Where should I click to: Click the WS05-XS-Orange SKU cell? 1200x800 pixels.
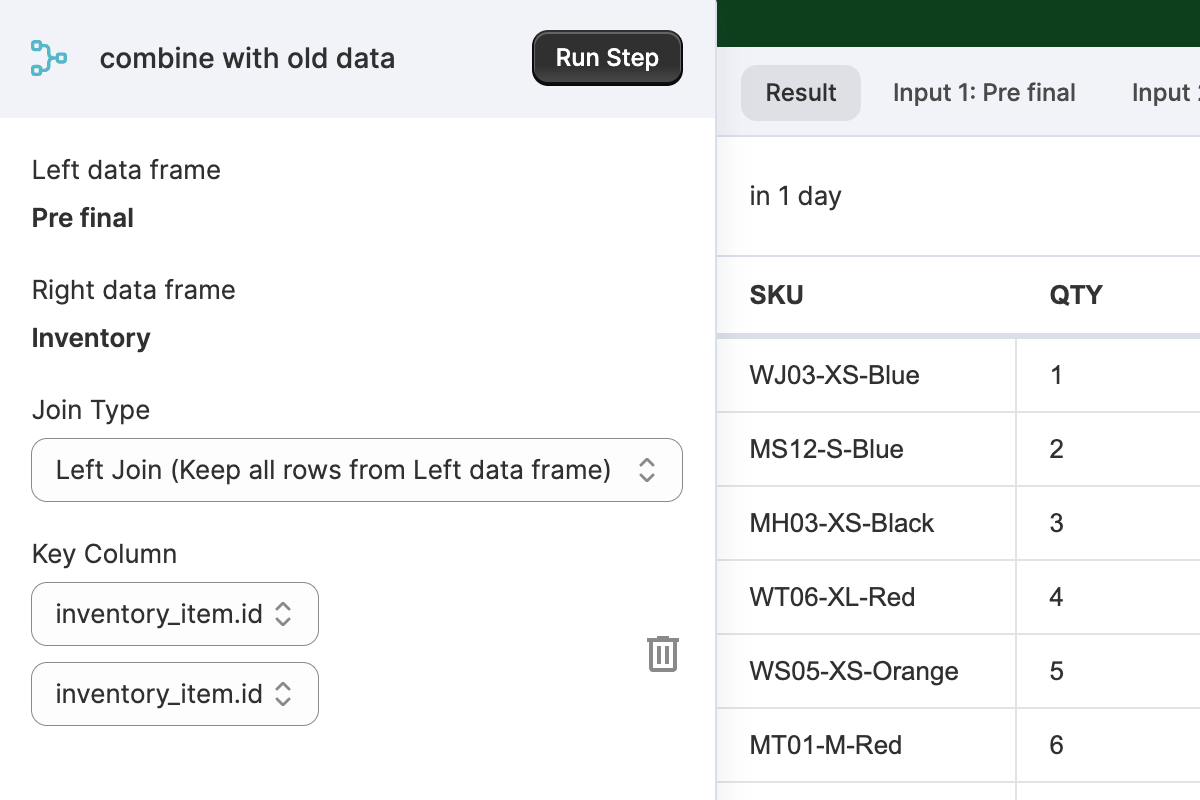[x=853, y=671]
